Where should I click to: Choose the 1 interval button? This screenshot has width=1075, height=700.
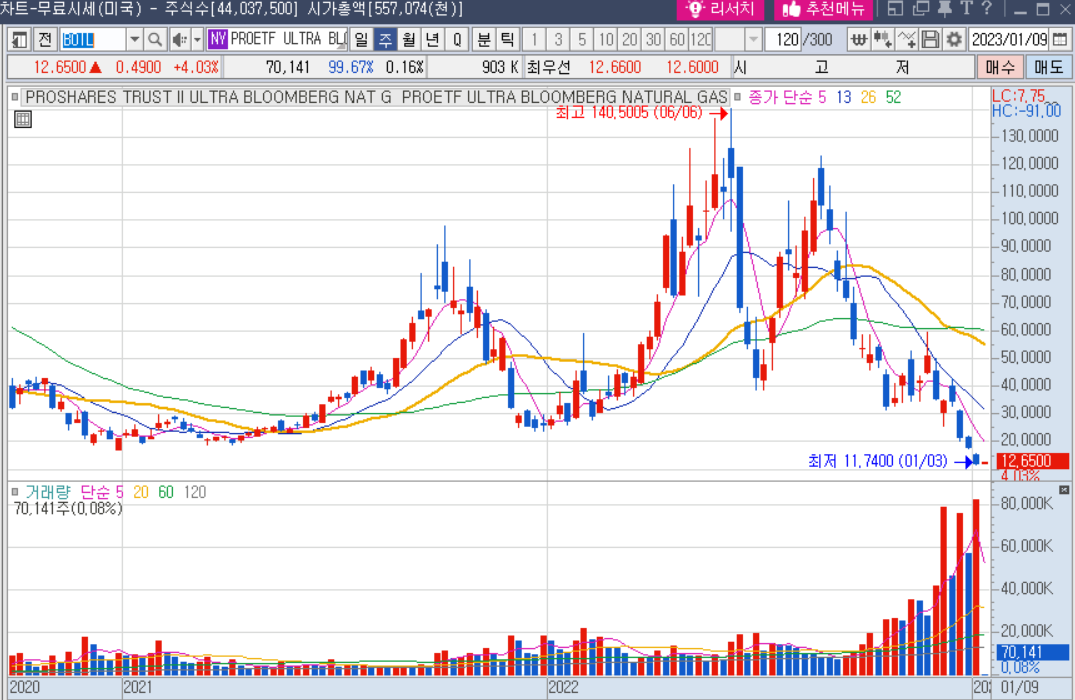pyautogui.click(x=534, y=40)
